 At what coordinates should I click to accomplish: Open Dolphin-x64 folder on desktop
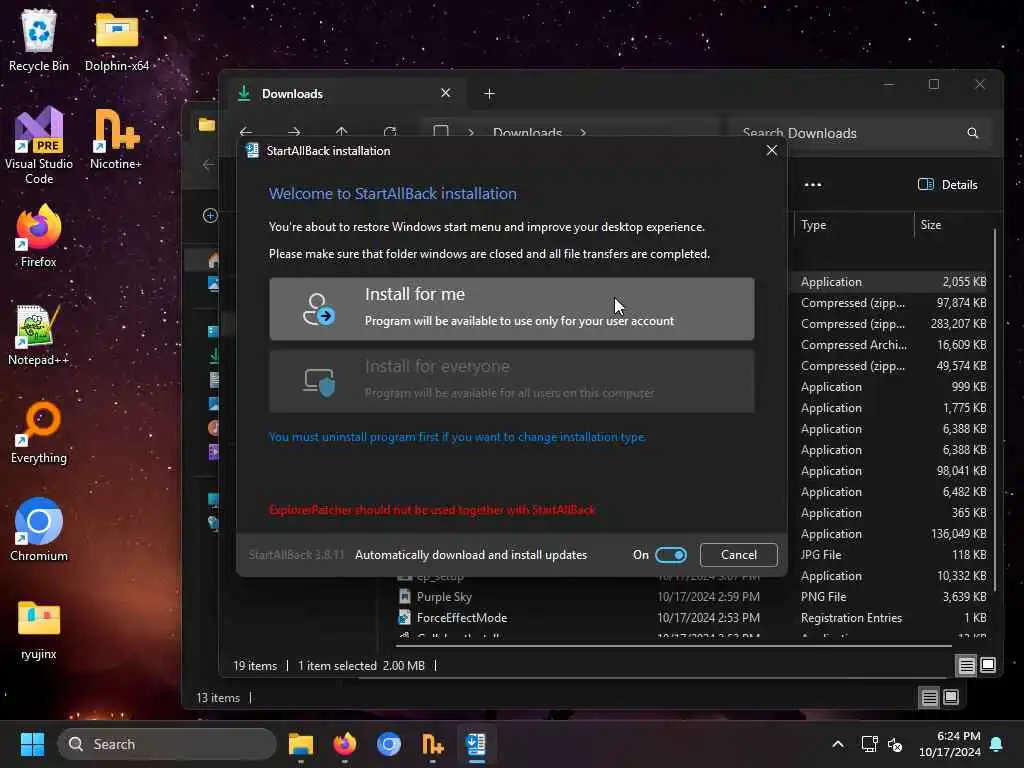point(117,40)
